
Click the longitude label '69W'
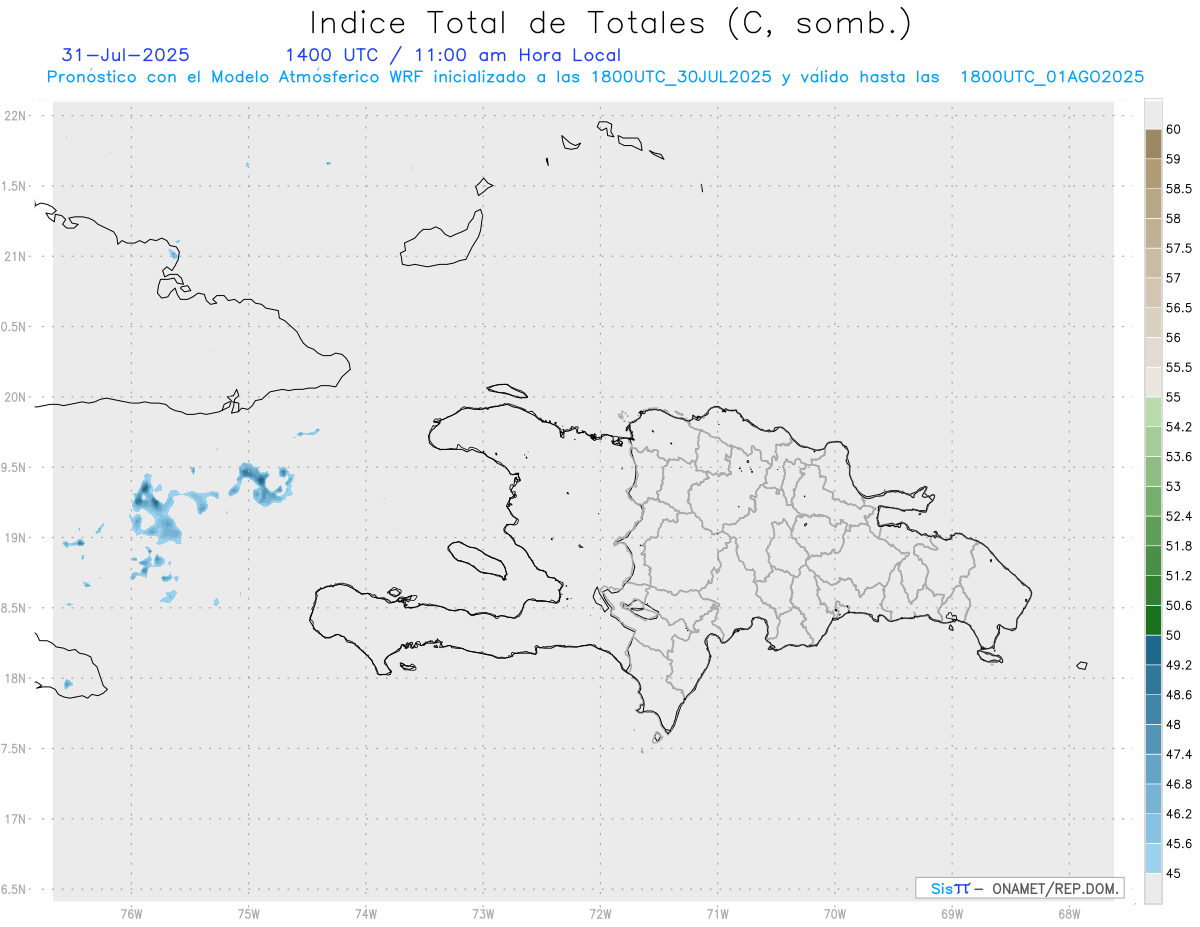pyautogui.click(x=952, y=914)
